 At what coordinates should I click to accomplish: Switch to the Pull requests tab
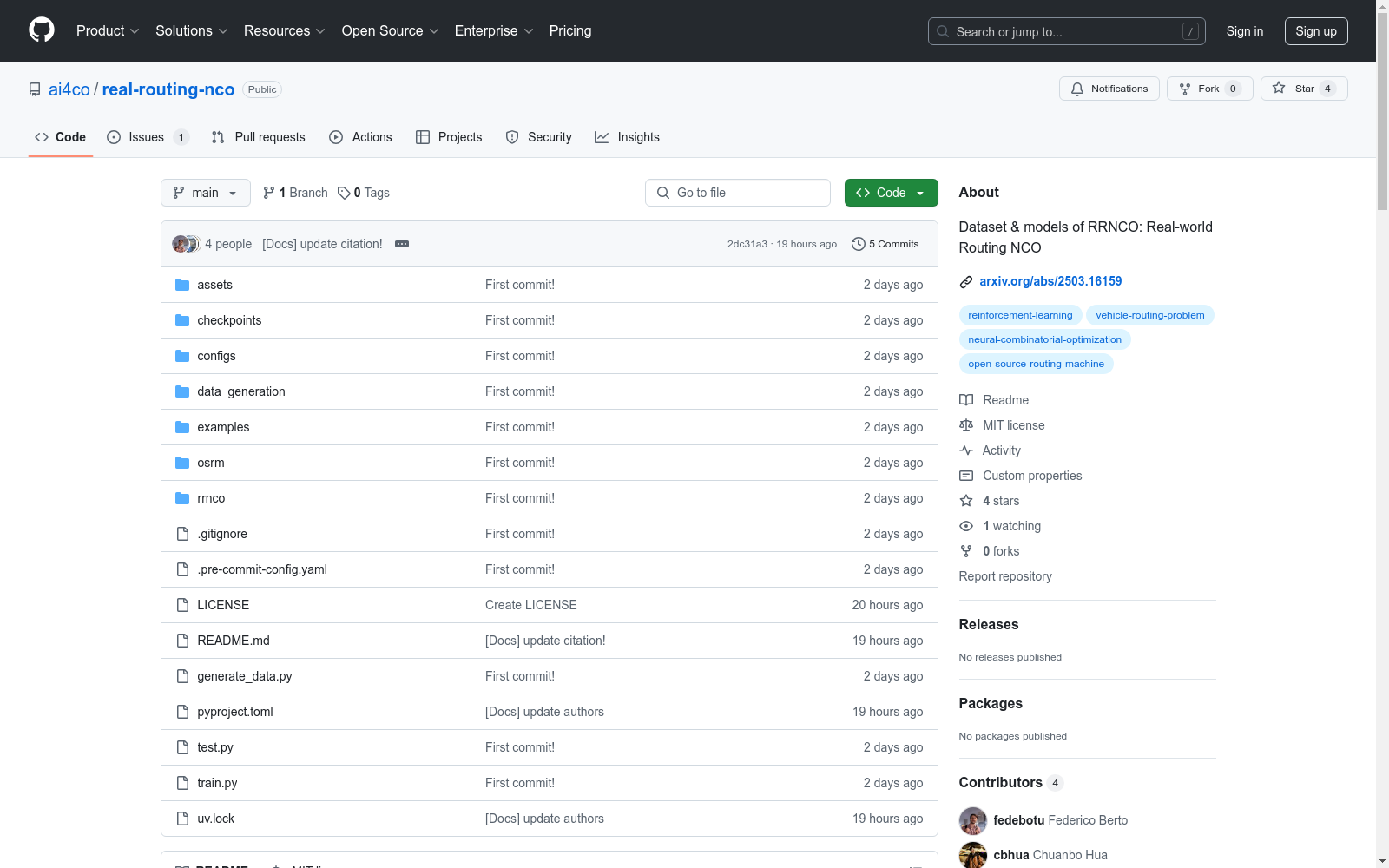click(259, 137)
